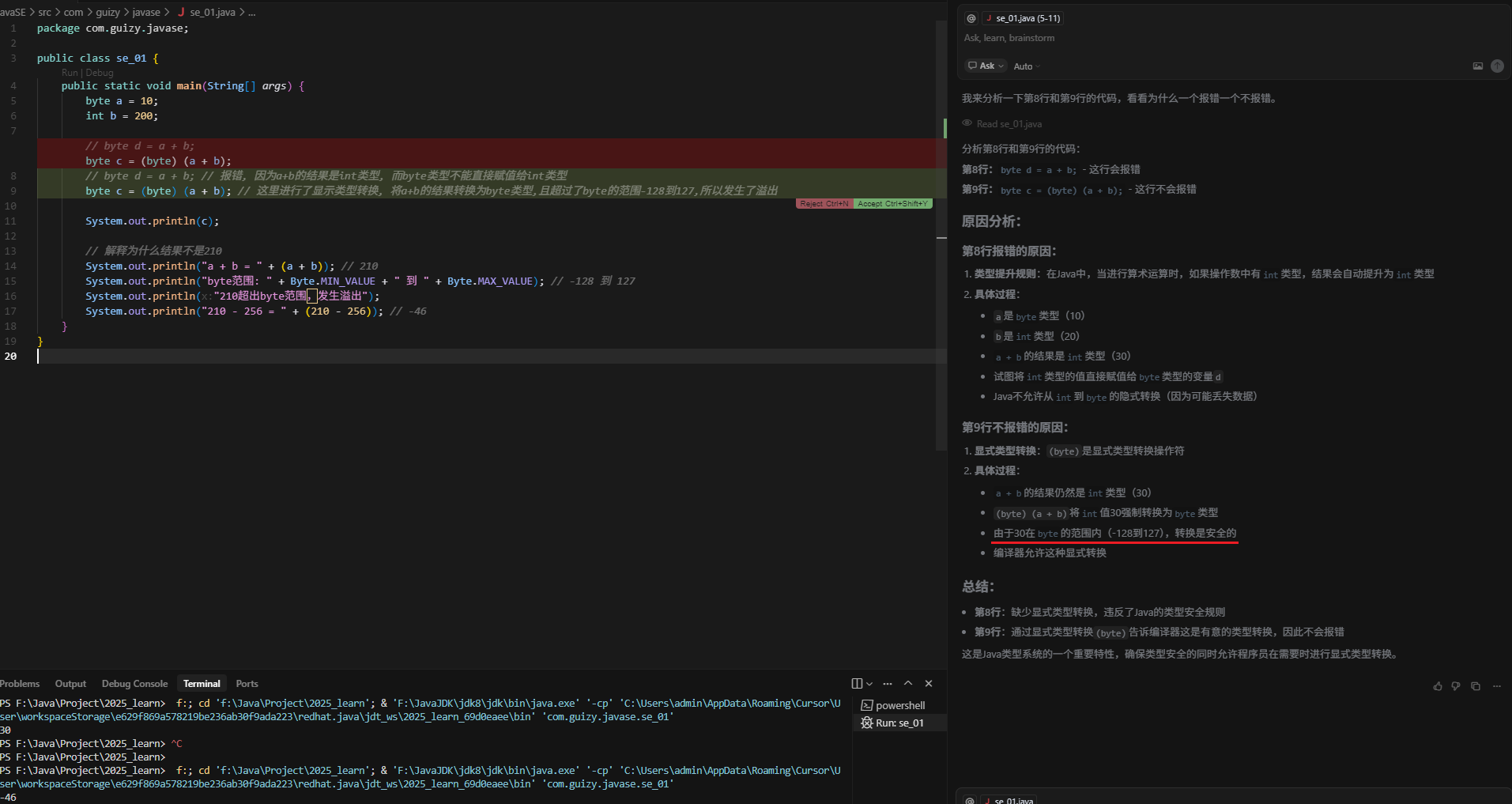Select the Terminal panel tab
Image resolution: width=1512 pixels, height=804 pixels.
(x=202, y=684)
